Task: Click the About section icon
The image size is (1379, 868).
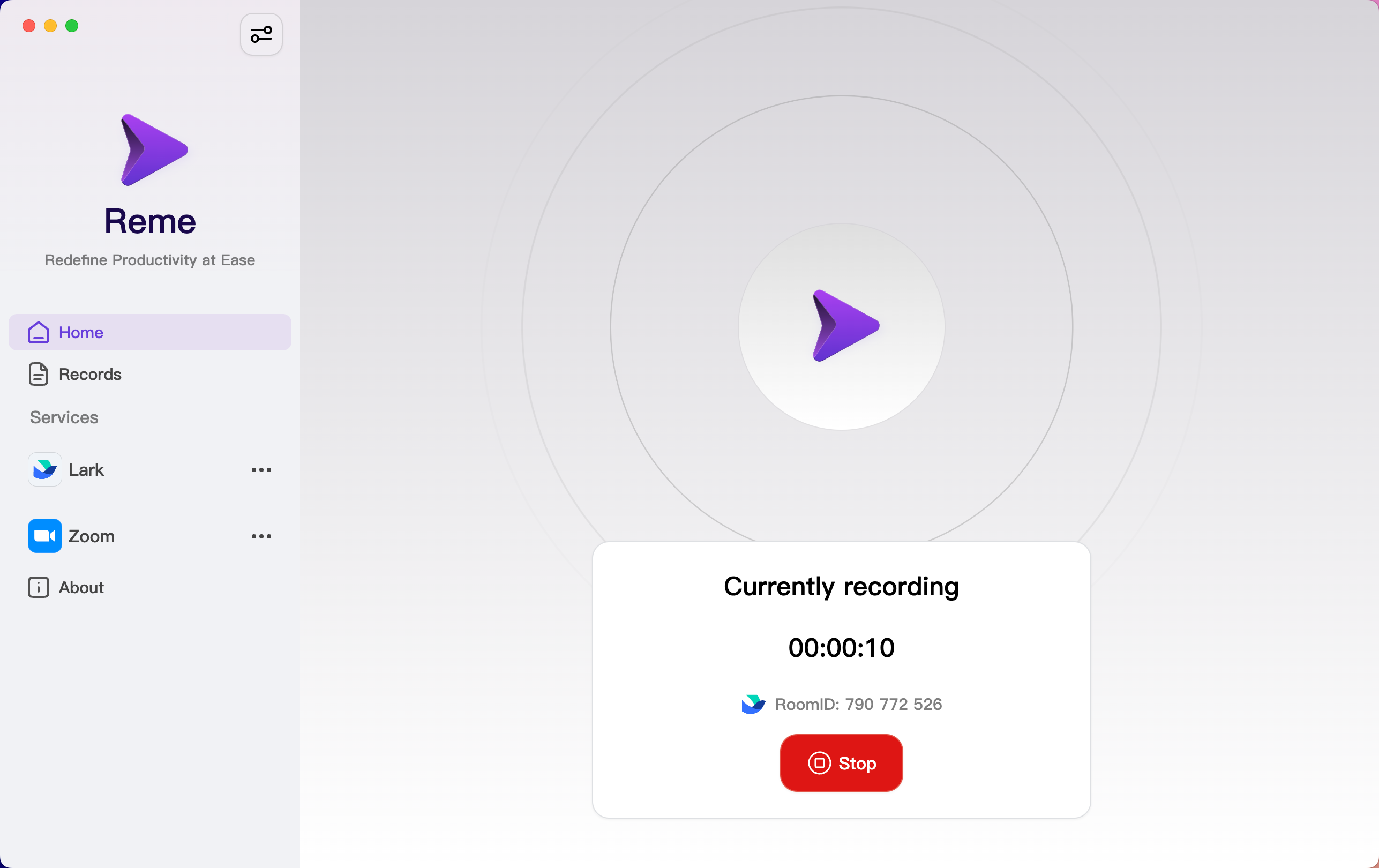Action: click(37, 587)
